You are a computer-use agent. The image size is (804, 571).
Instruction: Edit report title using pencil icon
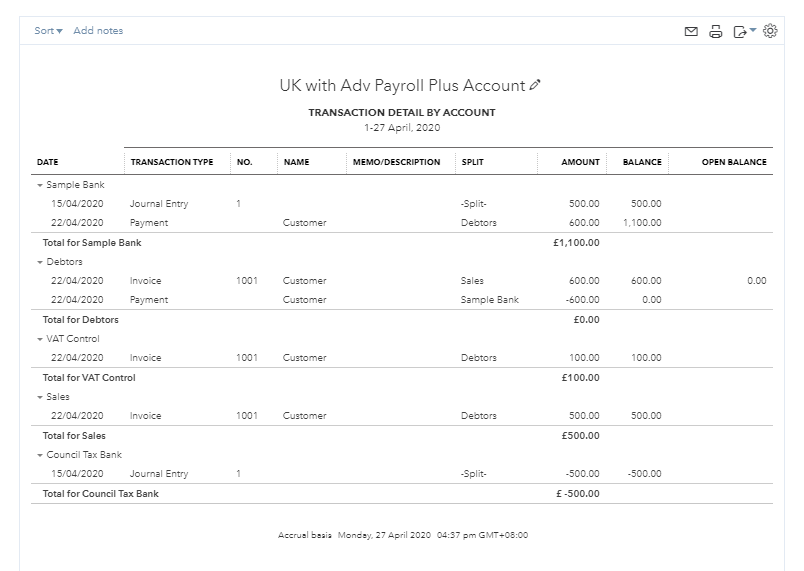(536, 86)
